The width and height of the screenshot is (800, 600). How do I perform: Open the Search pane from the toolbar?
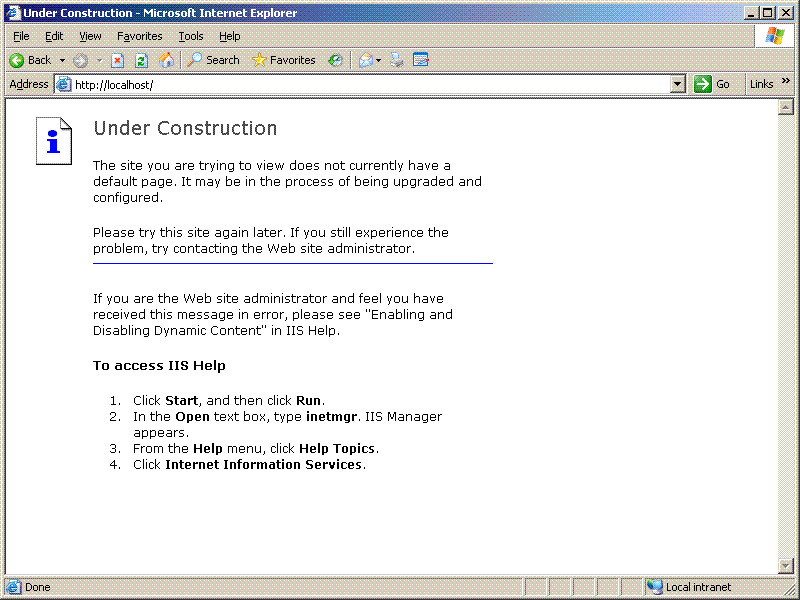click(213, 60)
